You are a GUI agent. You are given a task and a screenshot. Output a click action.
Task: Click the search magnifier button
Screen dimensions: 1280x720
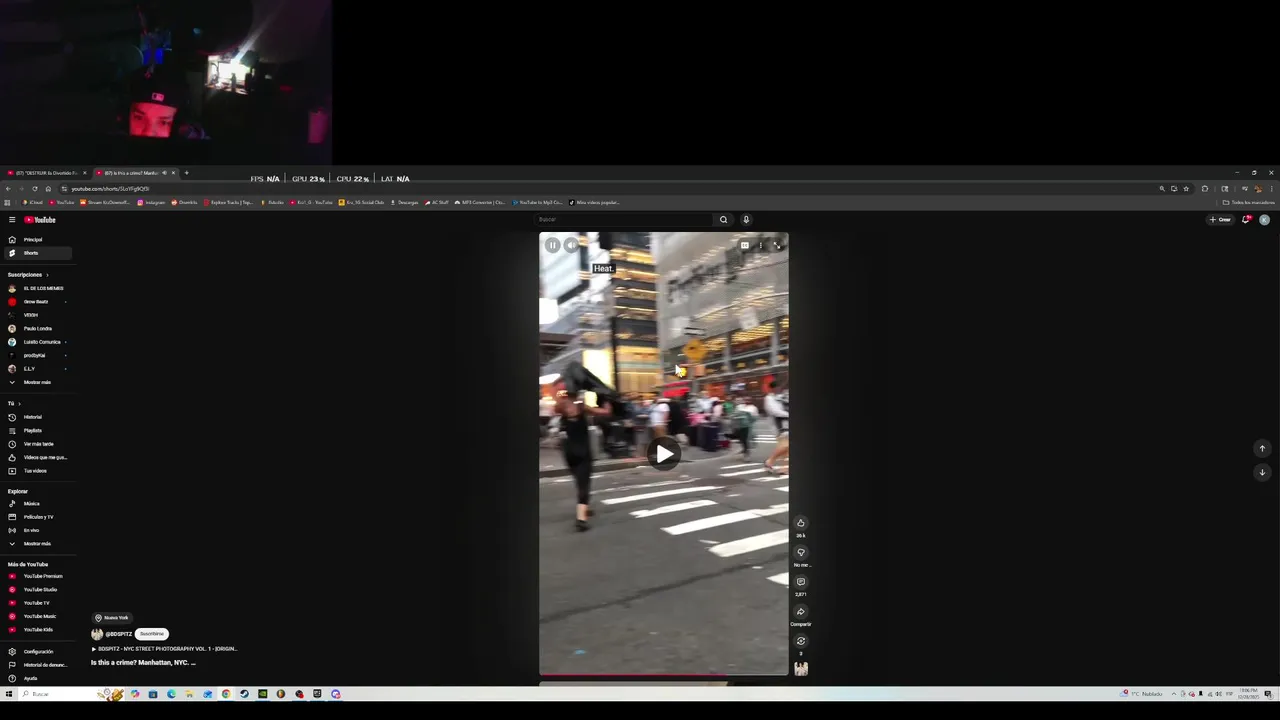[723, 220]
